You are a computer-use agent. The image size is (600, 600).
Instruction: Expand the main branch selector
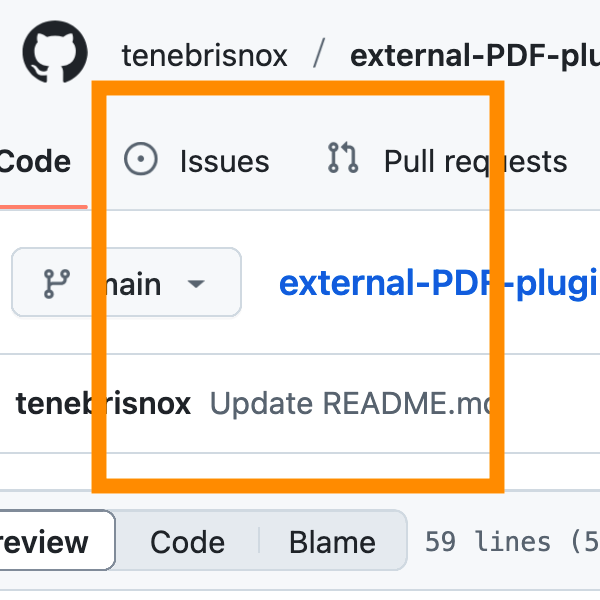(126, 283)
